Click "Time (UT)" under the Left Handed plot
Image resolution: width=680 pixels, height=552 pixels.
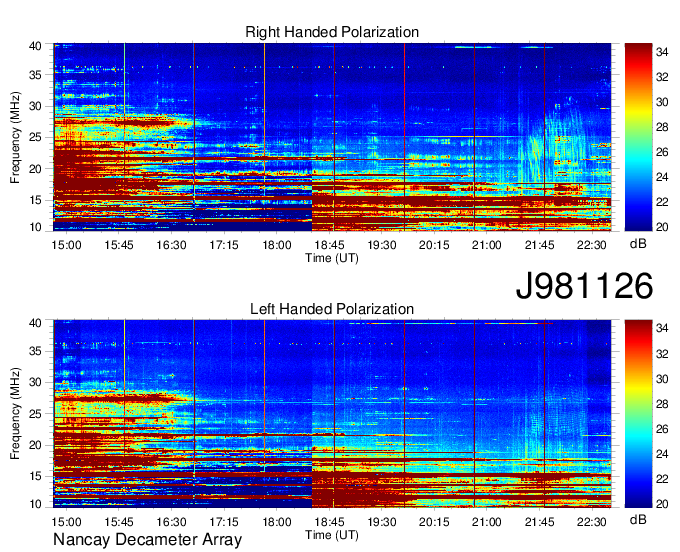[332, 535]
